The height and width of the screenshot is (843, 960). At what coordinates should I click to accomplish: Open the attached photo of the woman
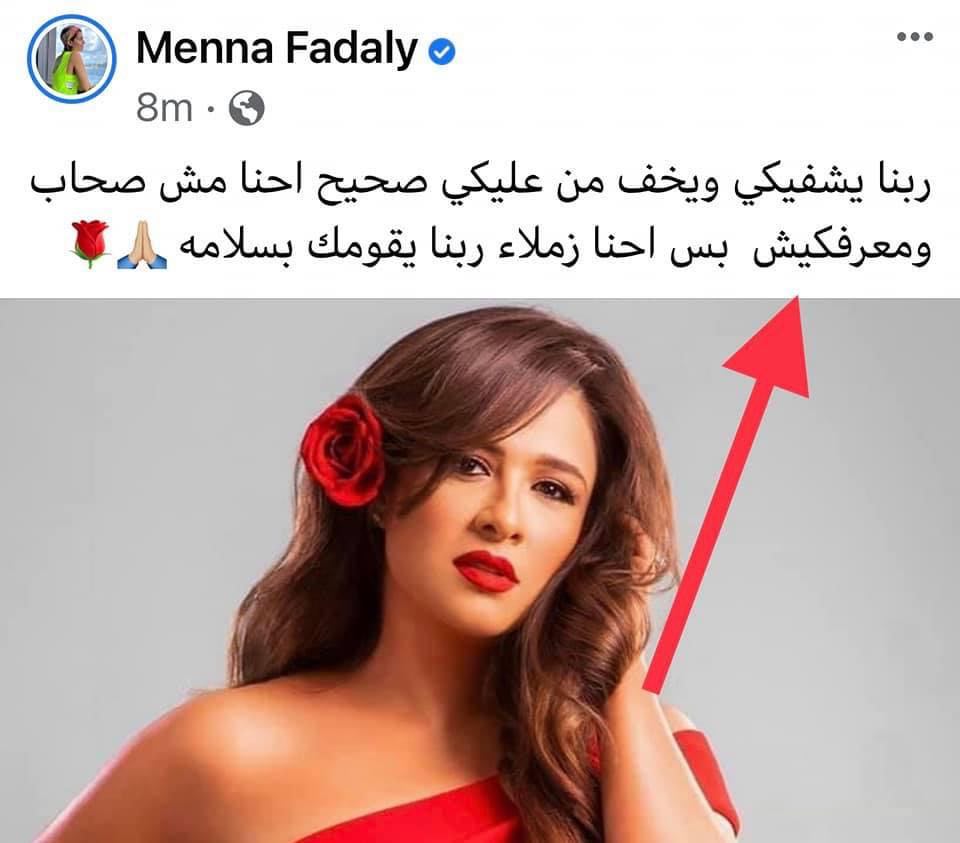pyautogui.click(x=480, y=571)
